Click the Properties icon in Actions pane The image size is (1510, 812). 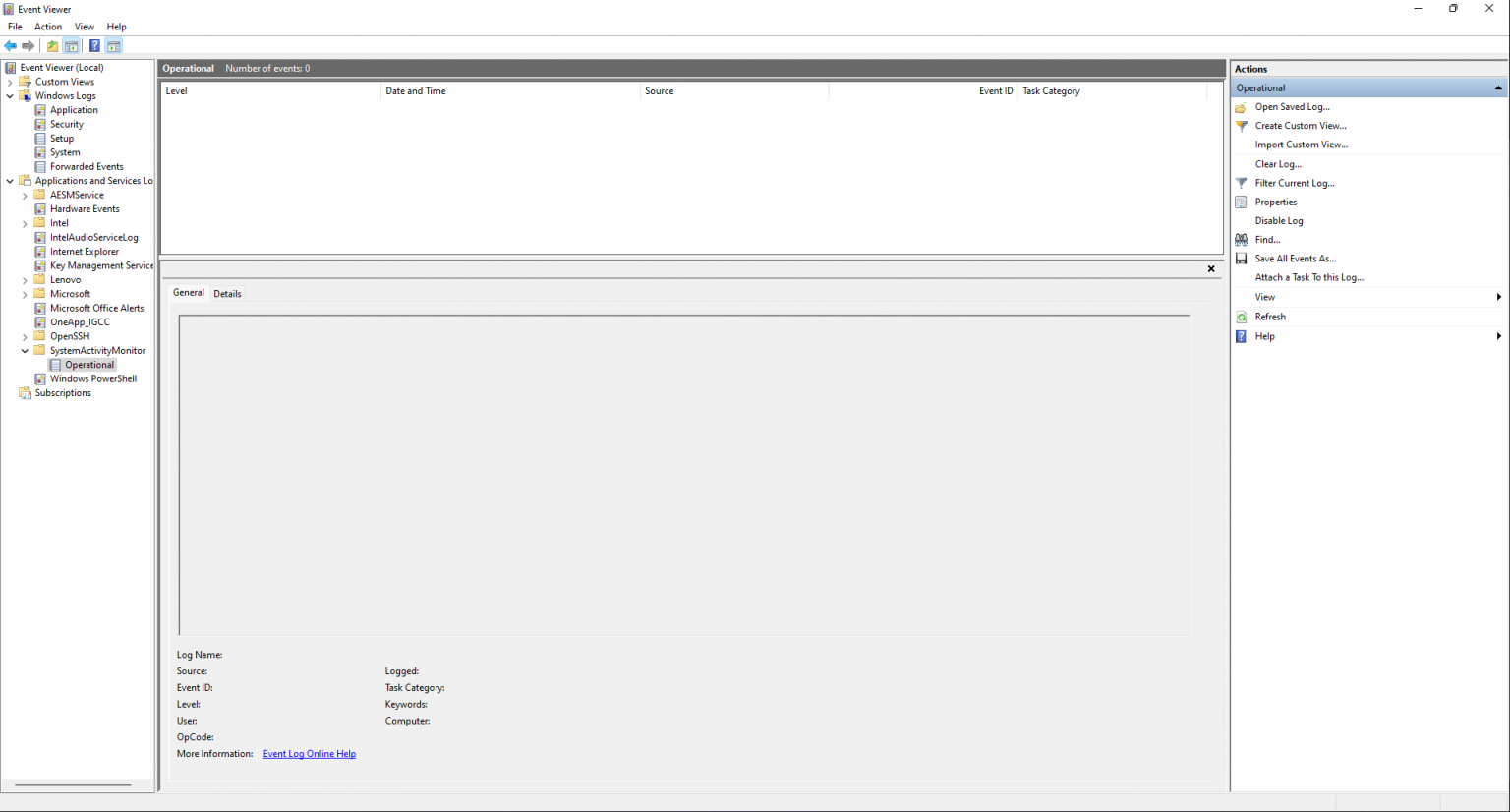tap(1242, 203)
